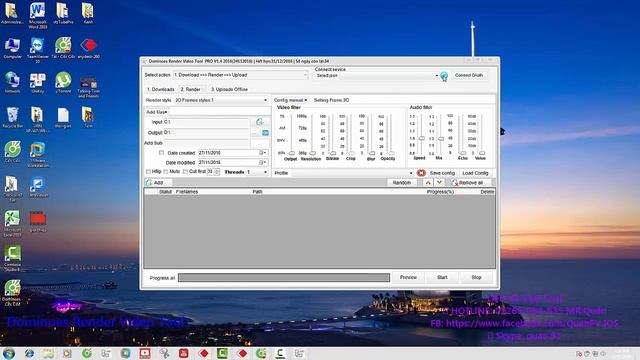Open the Date created date picker

[x=263, y=153]
